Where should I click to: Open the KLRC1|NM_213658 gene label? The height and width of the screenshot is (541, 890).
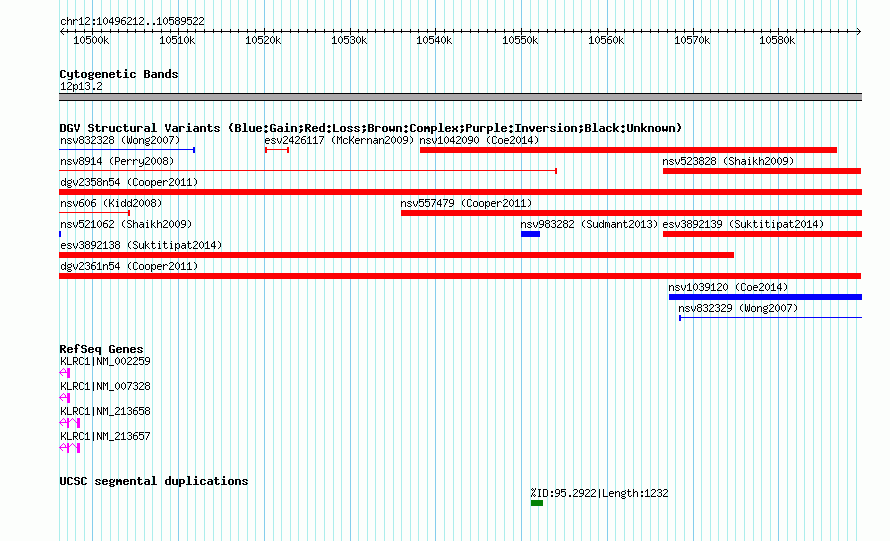tap(105, 411)
